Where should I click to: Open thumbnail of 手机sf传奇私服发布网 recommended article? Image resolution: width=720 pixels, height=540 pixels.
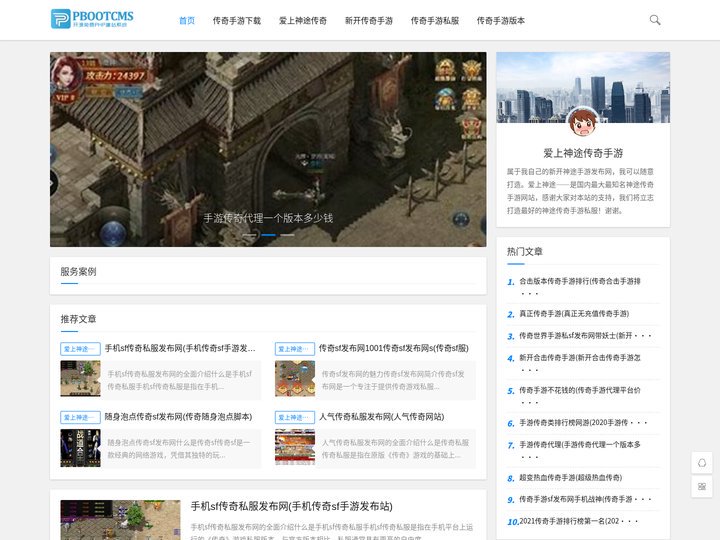click(80, 378)
